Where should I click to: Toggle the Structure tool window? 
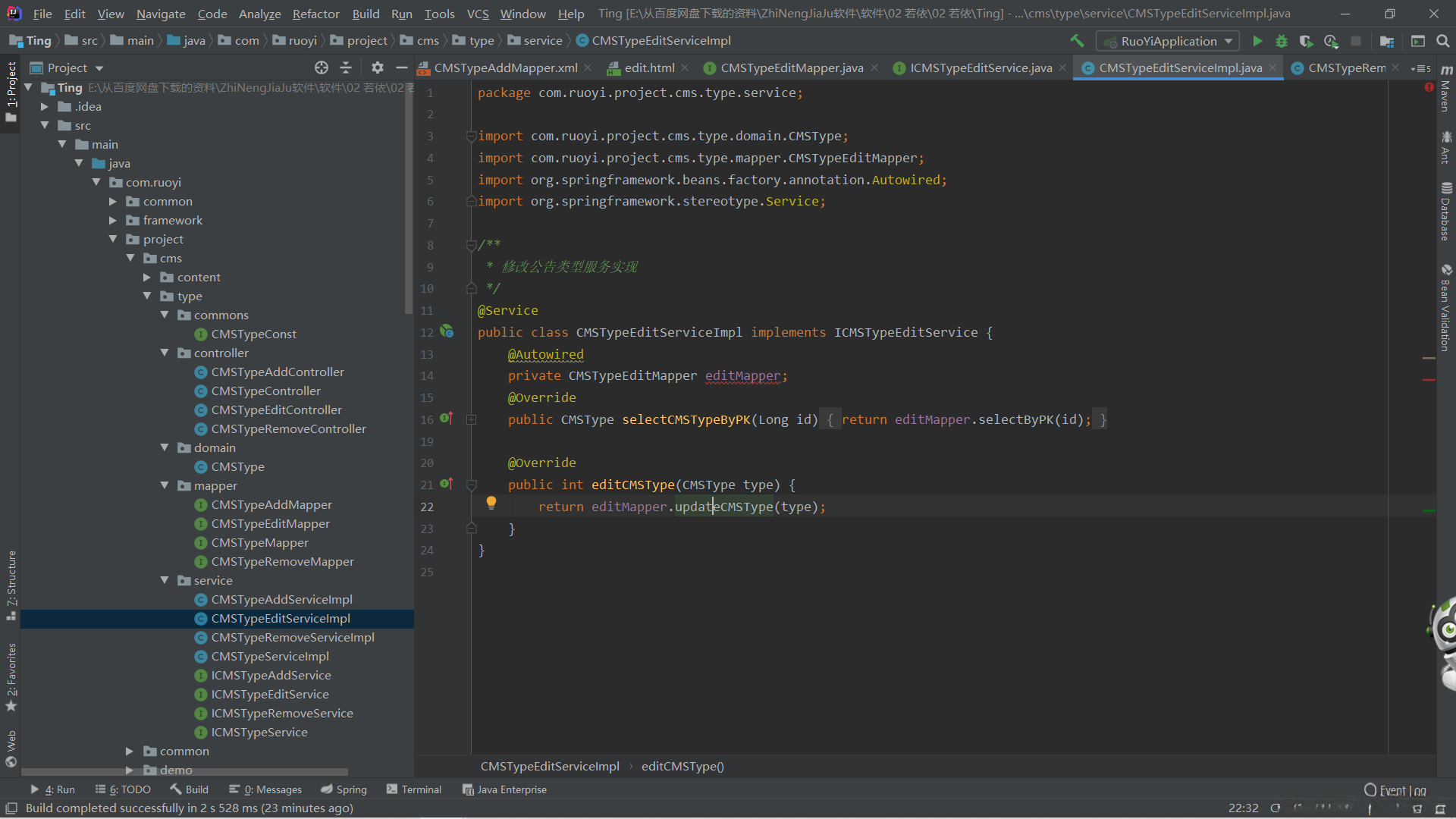click(x=11, y=584)
